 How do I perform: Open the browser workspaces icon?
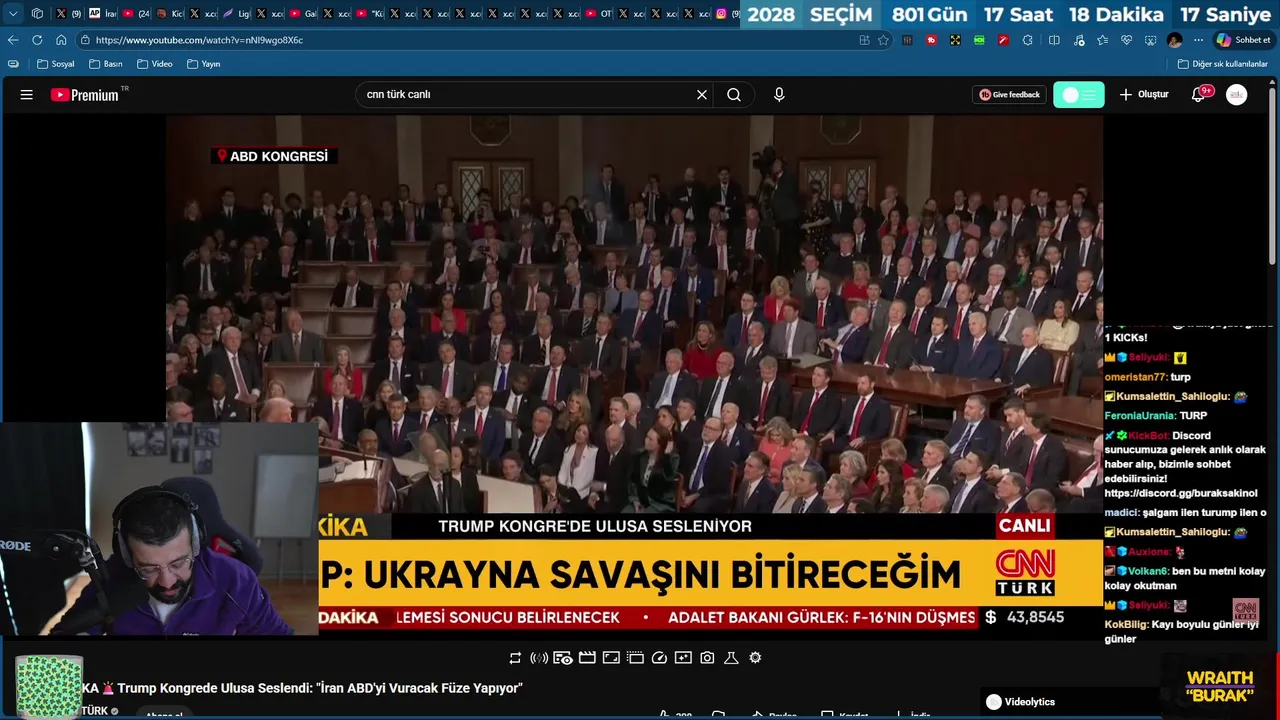pos(37,14)
